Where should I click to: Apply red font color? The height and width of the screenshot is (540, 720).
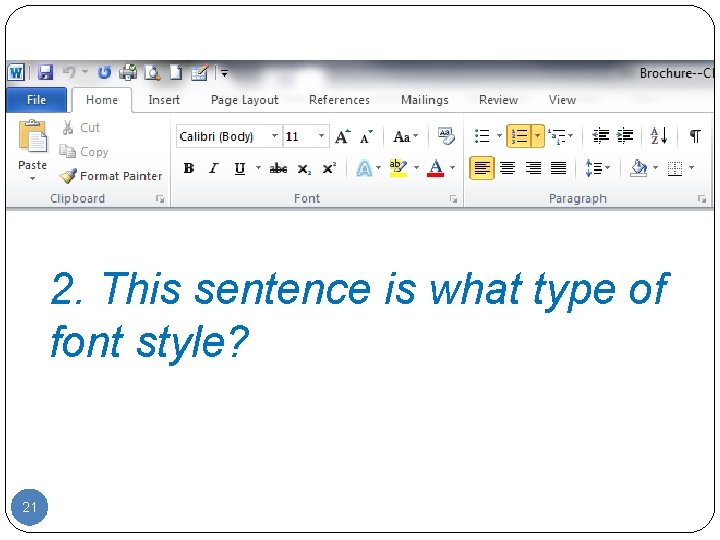tap(435, 169)
